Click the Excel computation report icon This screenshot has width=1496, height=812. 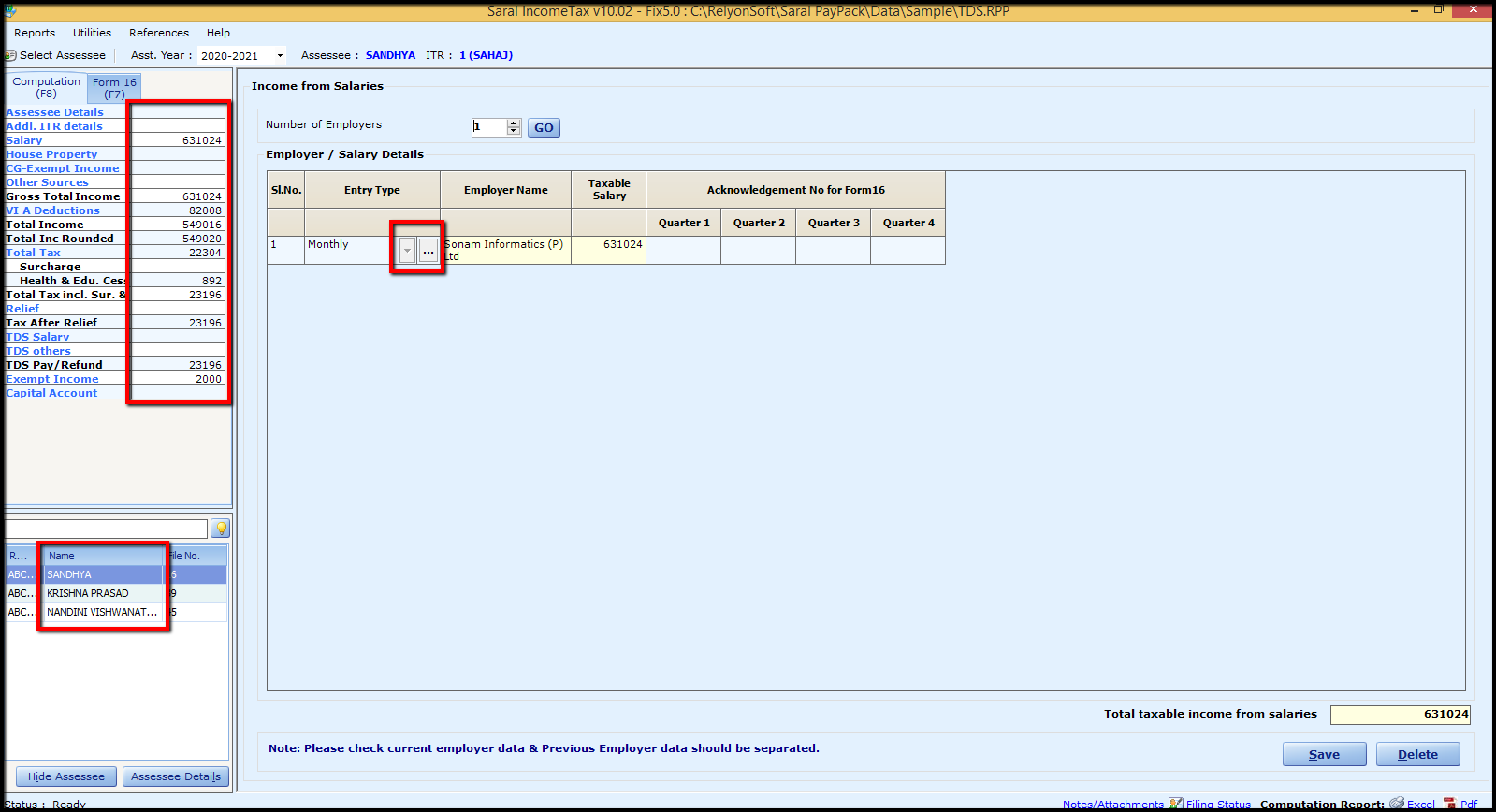point(1397,804)
